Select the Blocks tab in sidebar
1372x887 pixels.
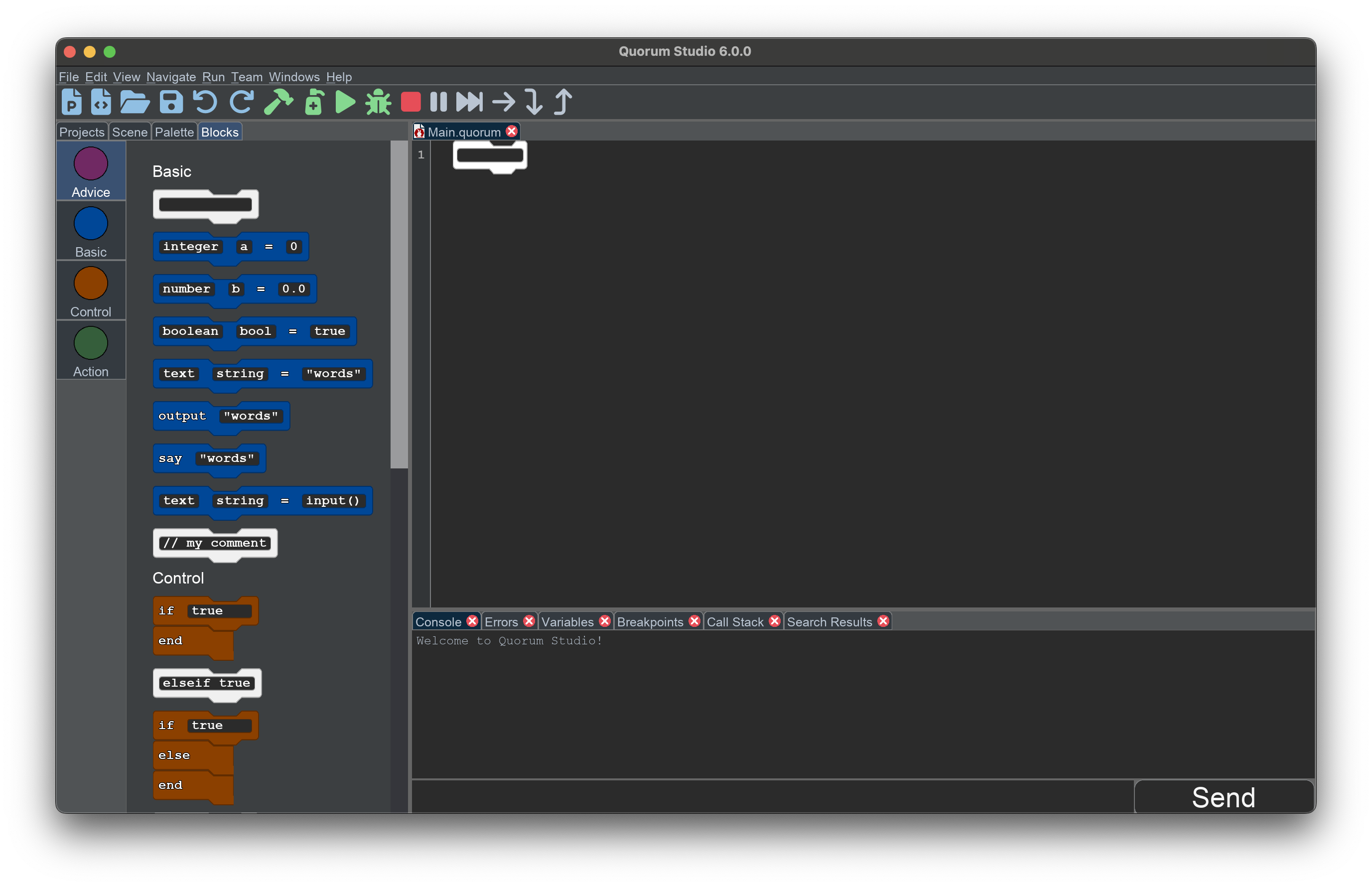click(x=220, y=131)
